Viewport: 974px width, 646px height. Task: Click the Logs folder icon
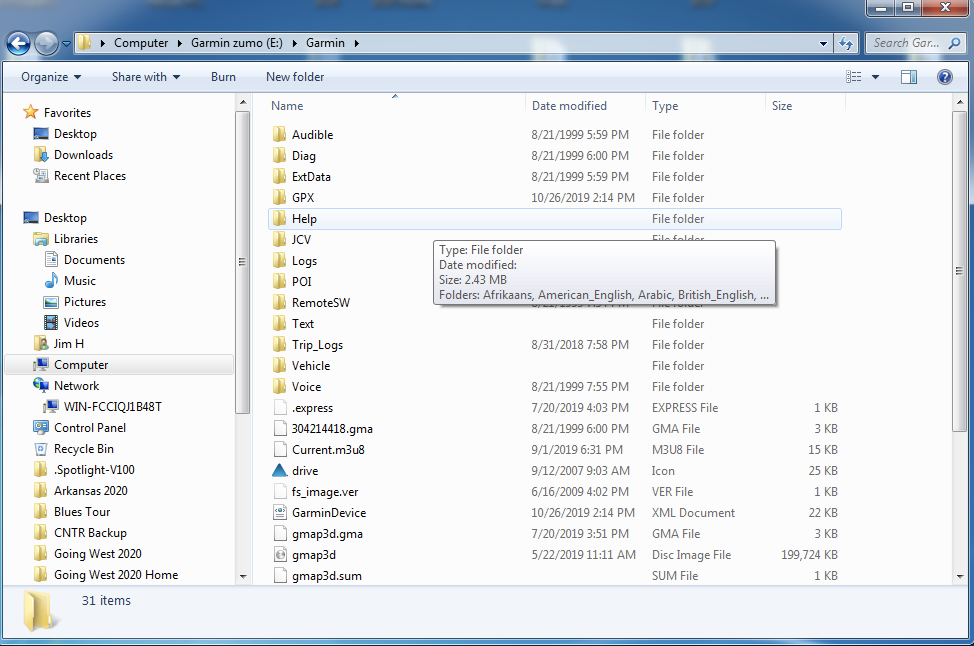click(x=280, y=261)
